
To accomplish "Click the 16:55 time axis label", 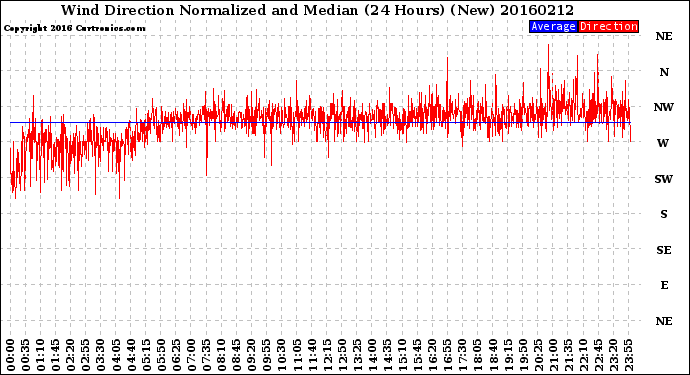I will 448,355.
